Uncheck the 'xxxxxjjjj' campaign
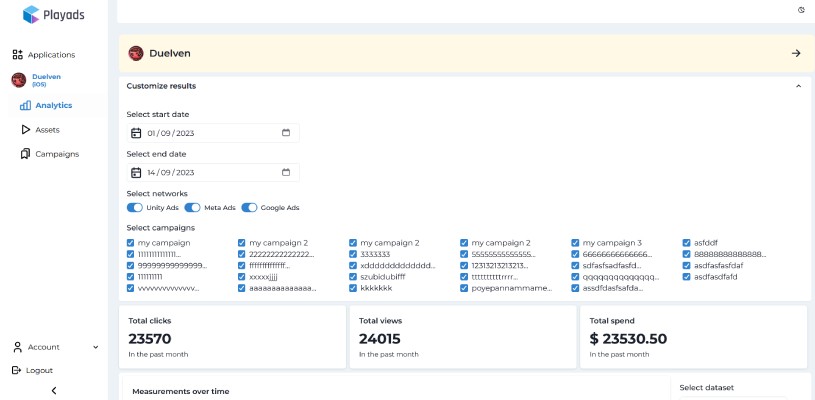This screenshot has height=400, width=815. [x=242, y=277]
